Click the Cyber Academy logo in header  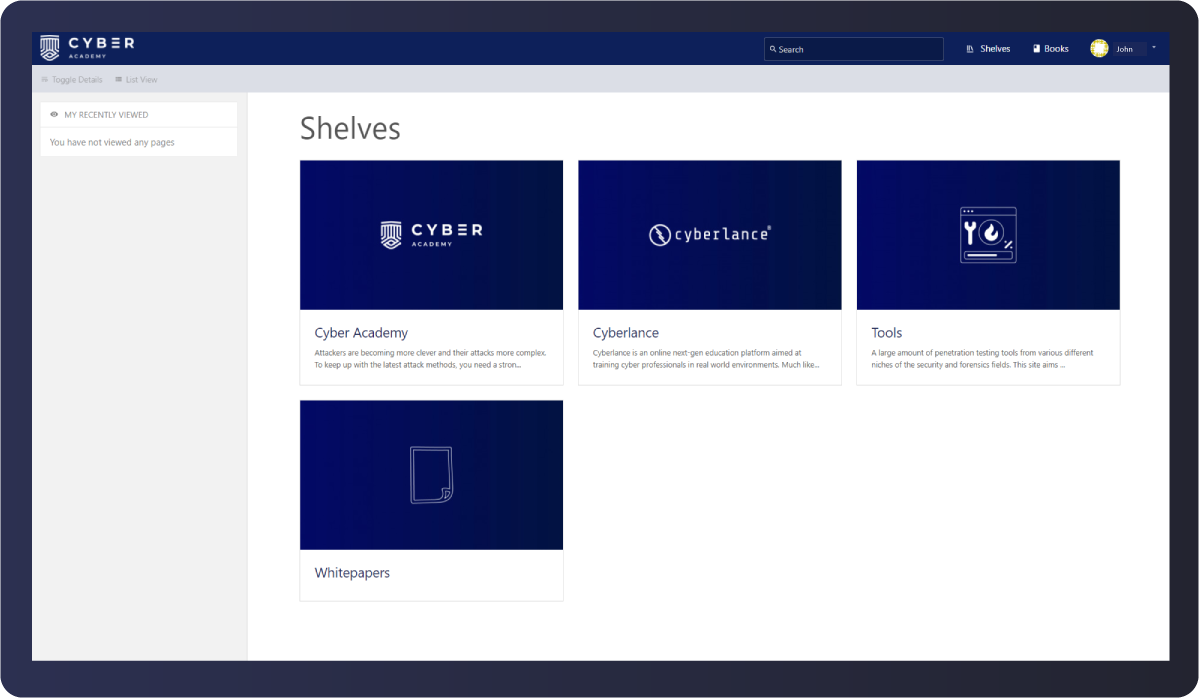86,47
